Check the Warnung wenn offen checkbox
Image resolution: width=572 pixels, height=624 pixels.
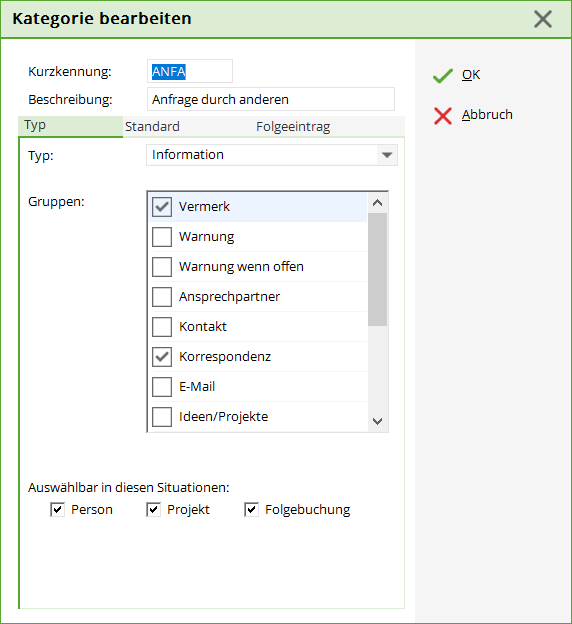click(x=162, y=267)
